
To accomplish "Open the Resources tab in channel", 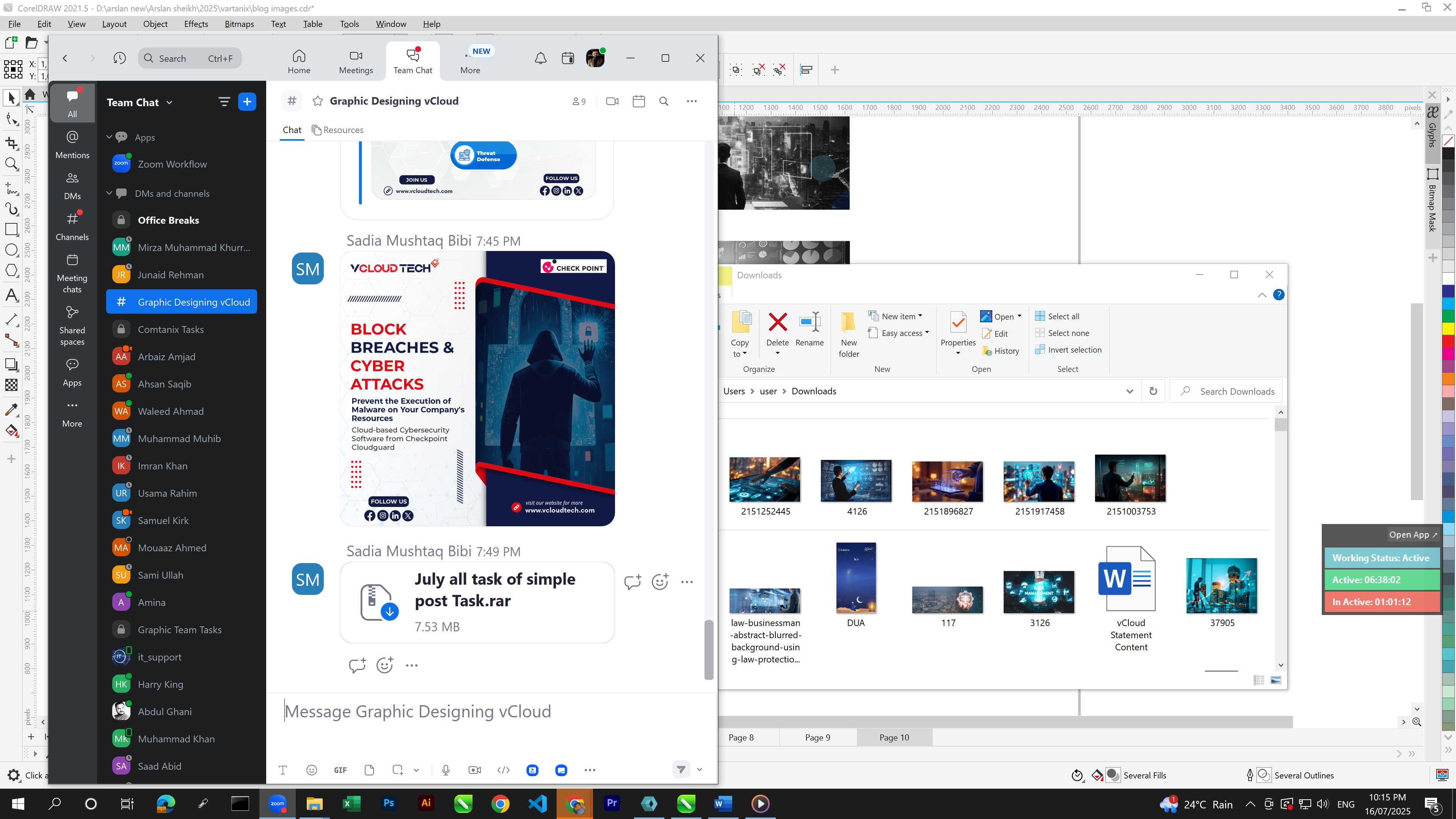I will tap(337, 130).
